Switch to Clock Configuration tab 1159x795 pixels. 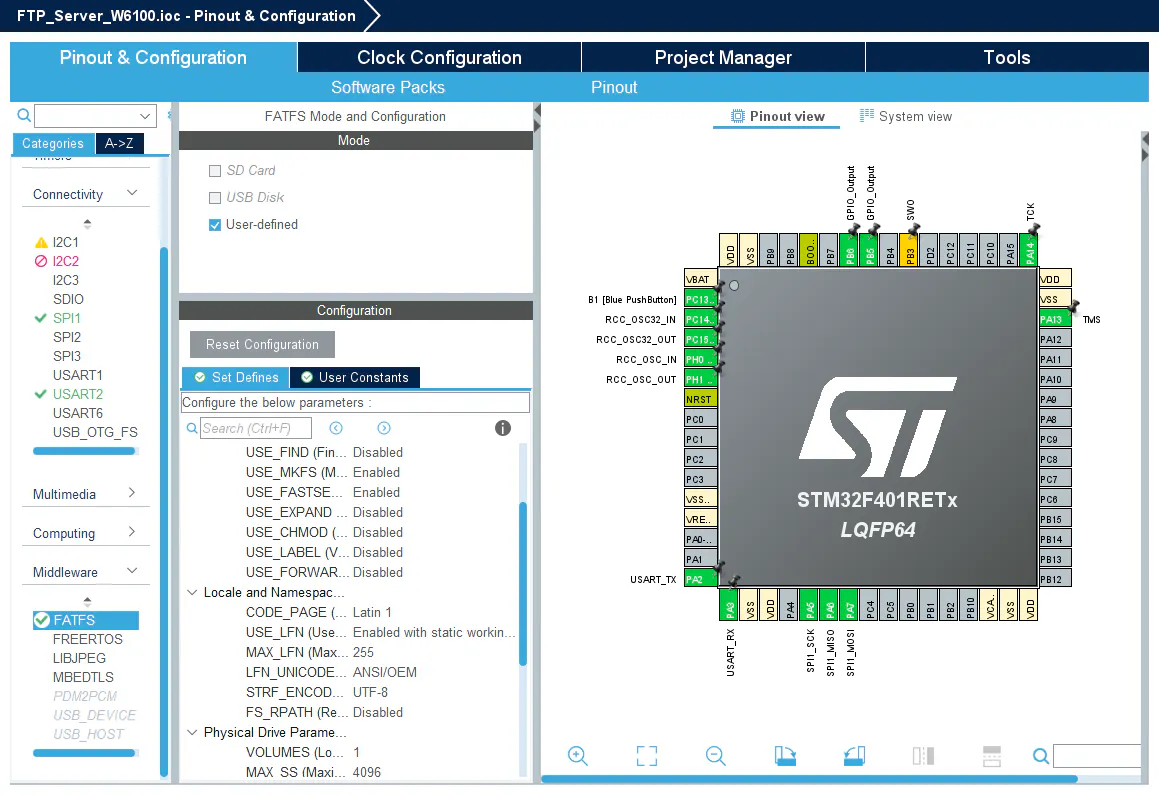[x=439, y=58]
